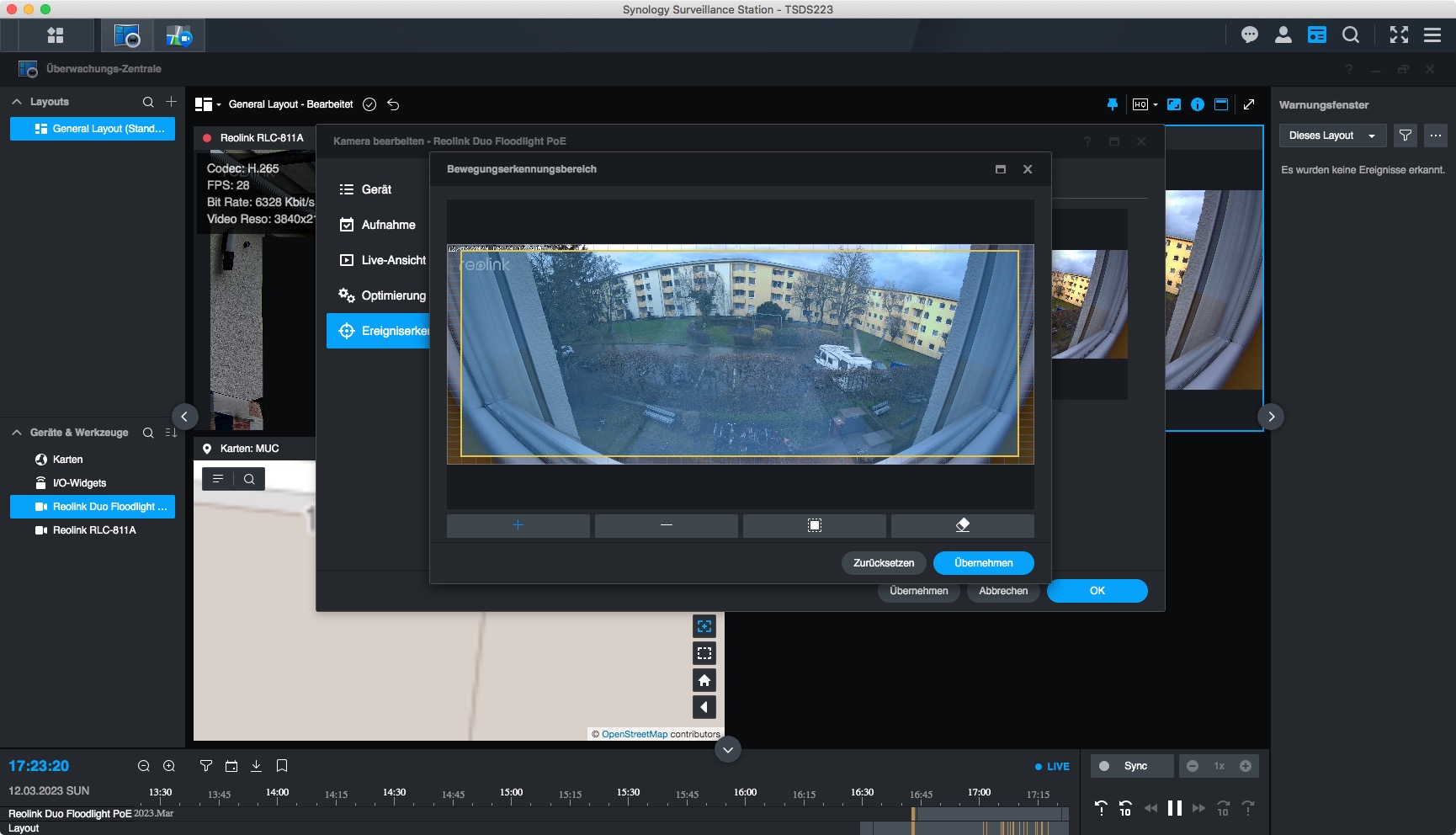Click the home icon on the map

pos(704,680)
